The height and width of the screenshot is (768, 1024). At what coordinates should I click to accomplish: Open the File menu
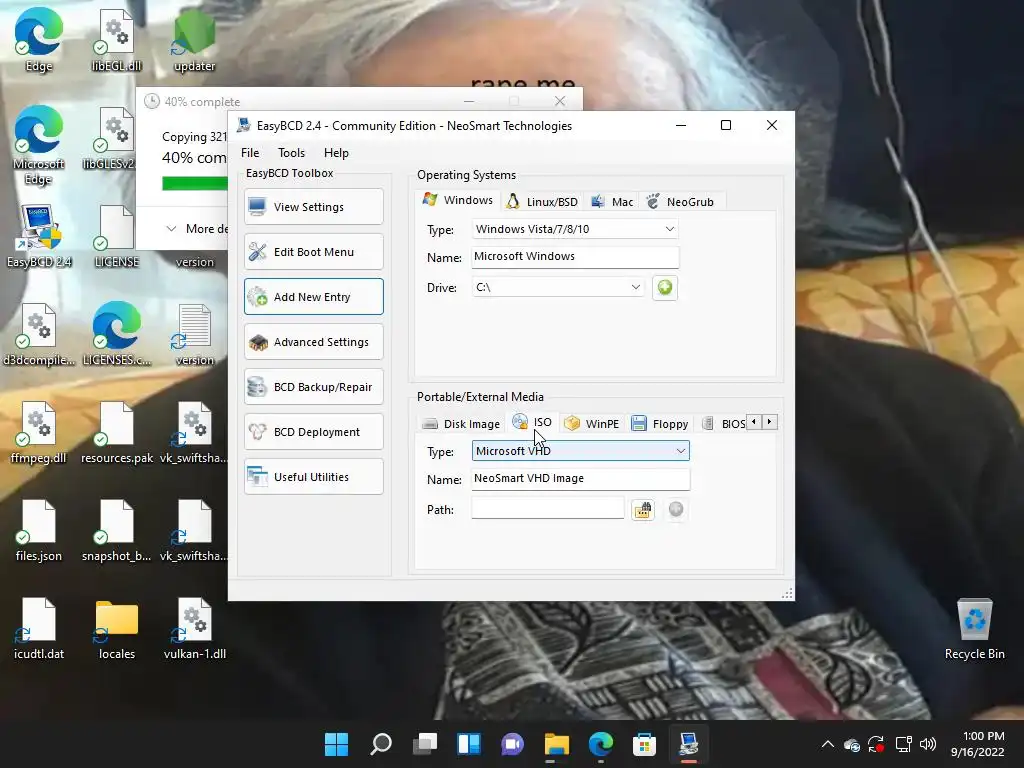pos(250,153)
